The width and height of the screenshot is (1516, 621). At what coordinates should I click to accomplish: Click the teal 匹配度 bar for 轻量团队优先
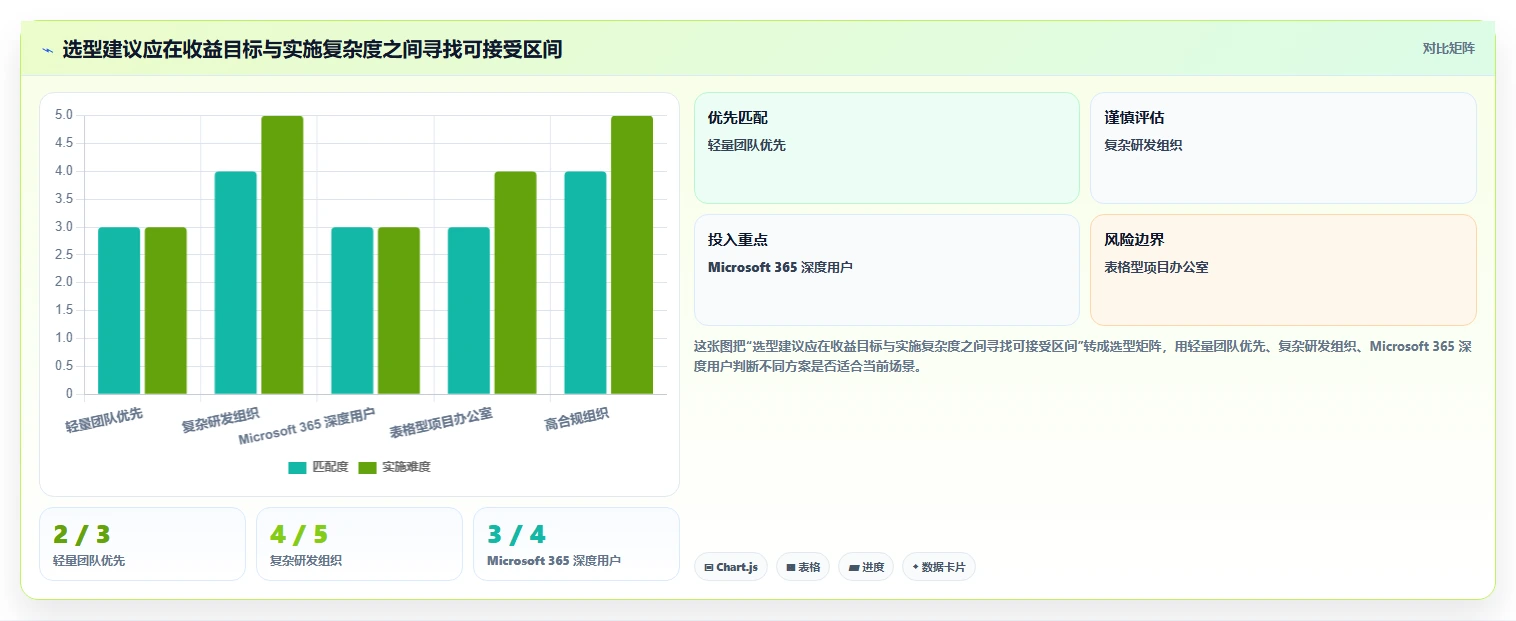[119, 310]
